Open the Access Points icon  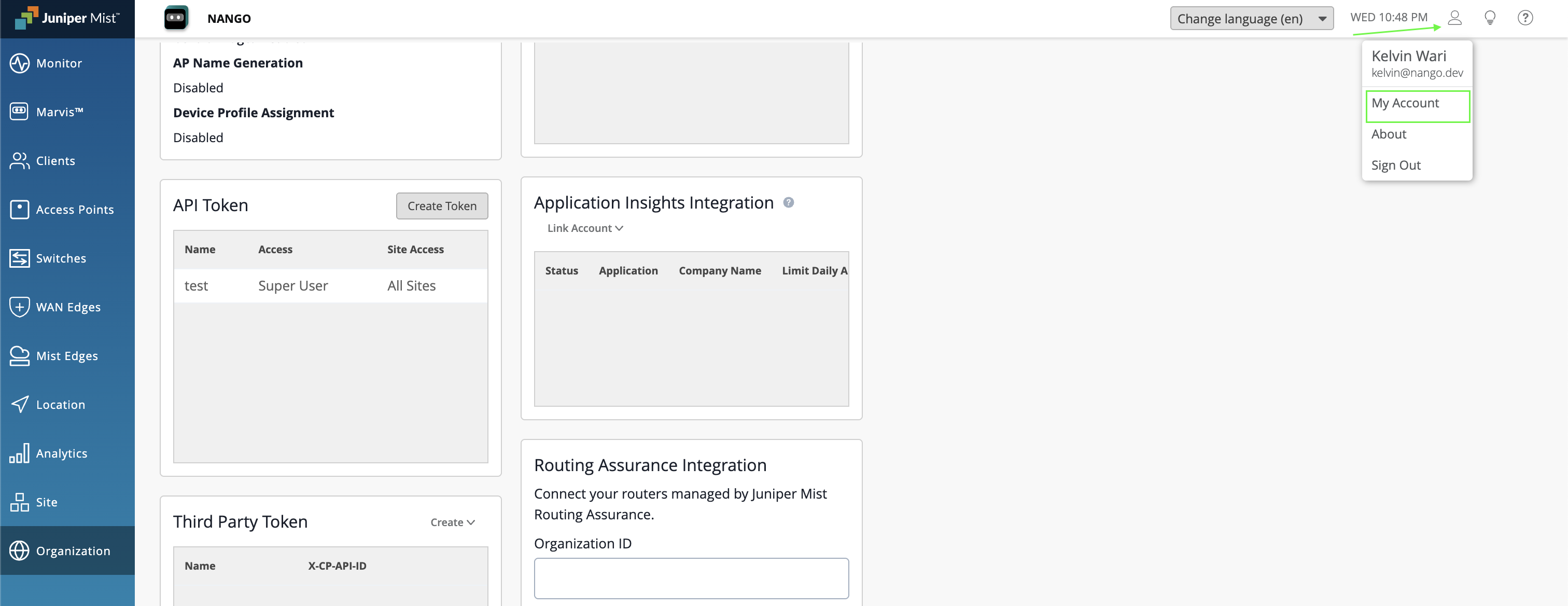[20, 210]
